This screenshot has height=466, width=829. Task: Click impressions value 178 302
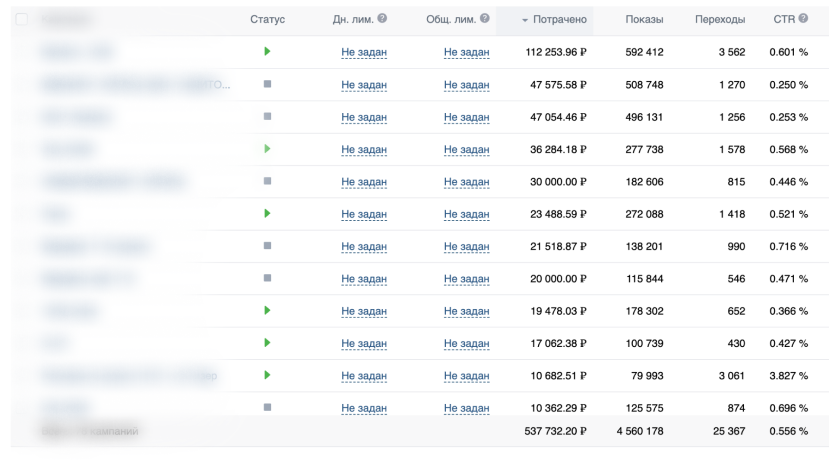pos(644,312)
